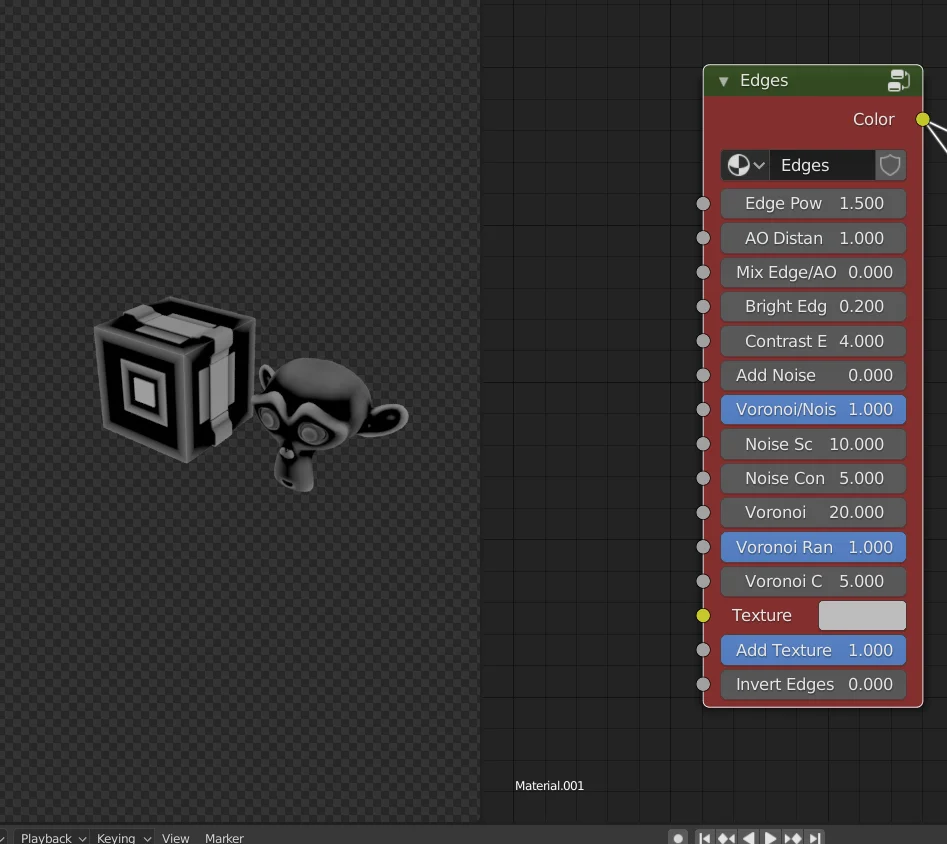The height and width of the screenshot is (844, 947).
Task: Open the Keying dropdown menu
Action: pyautogui.click(x=117, y=838)
